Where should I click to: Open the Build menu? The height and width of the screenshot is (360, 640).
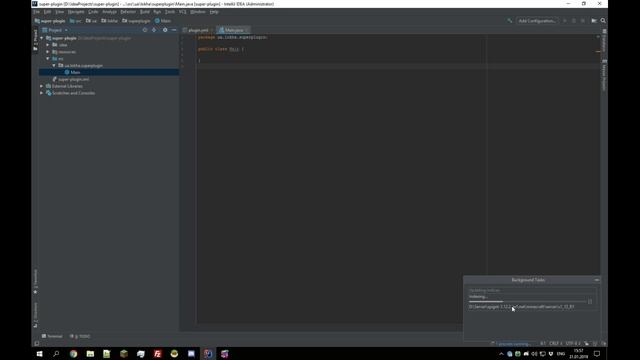click(144, 12)
